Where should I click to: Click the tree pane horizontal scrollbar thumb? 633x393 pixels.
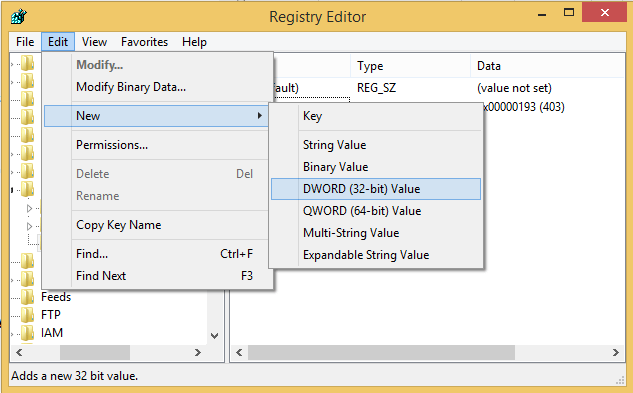click(x=95, y=352)
